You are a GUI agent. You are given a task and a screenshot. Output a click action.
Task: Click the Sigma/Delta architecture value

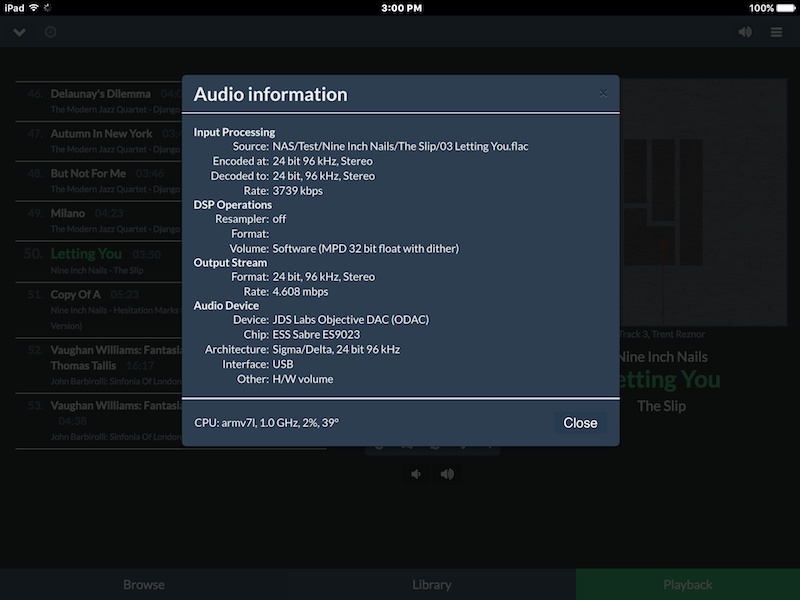336,349
